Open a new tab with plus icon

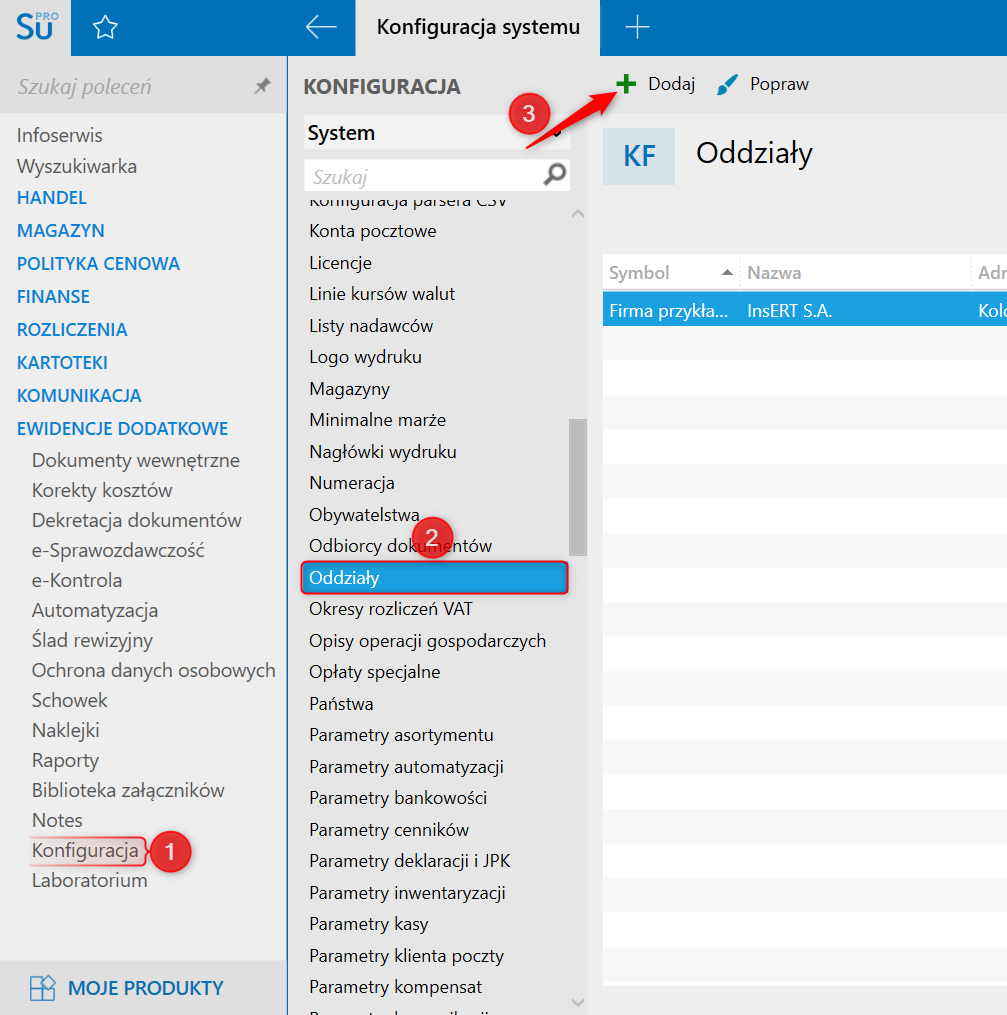pyautogui.click(x=637, y=28)
